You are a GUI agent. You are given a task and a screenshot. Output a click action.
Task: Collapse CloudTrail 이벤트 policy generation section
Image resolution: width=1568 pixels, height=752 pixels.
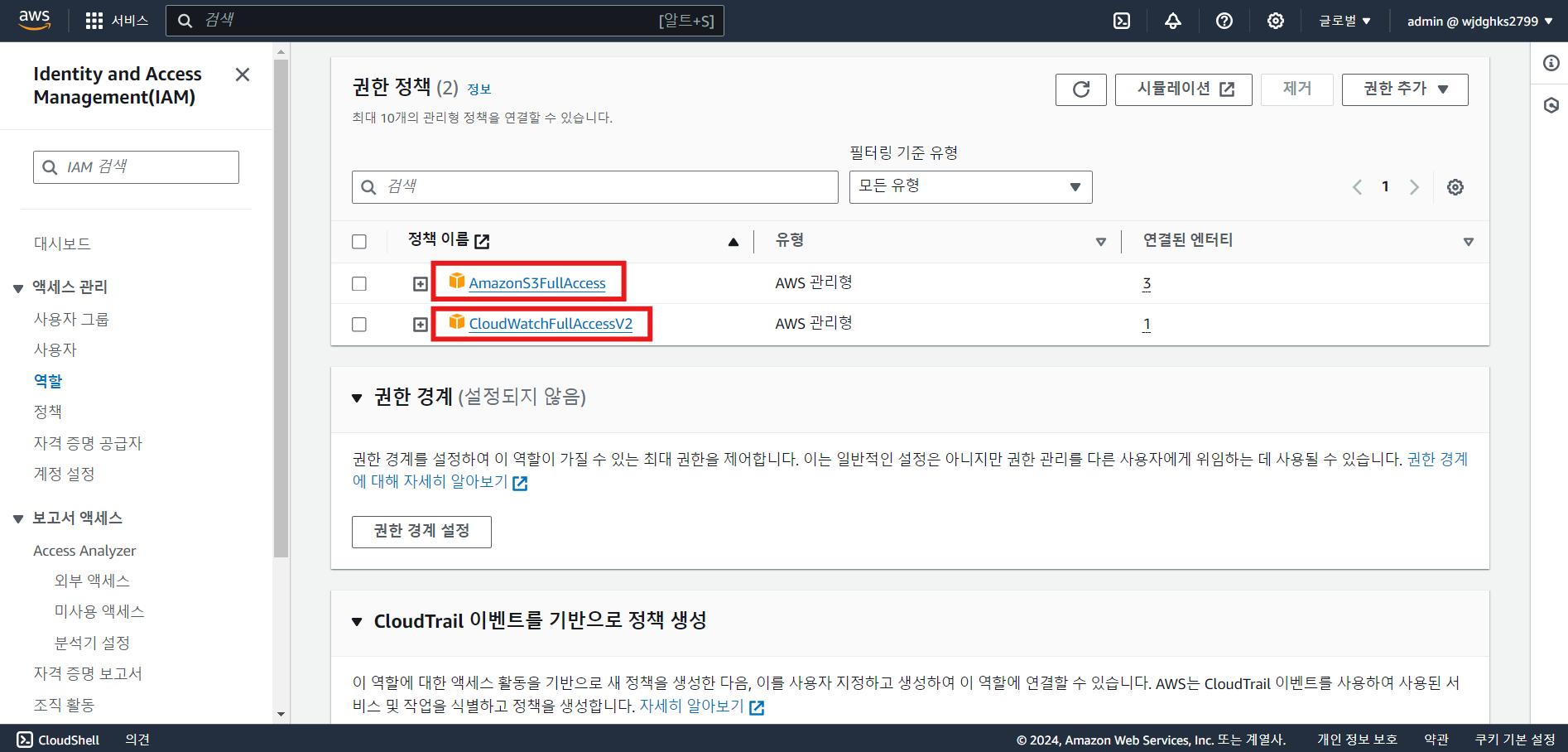pyautogui.click(x=357, y=622)
